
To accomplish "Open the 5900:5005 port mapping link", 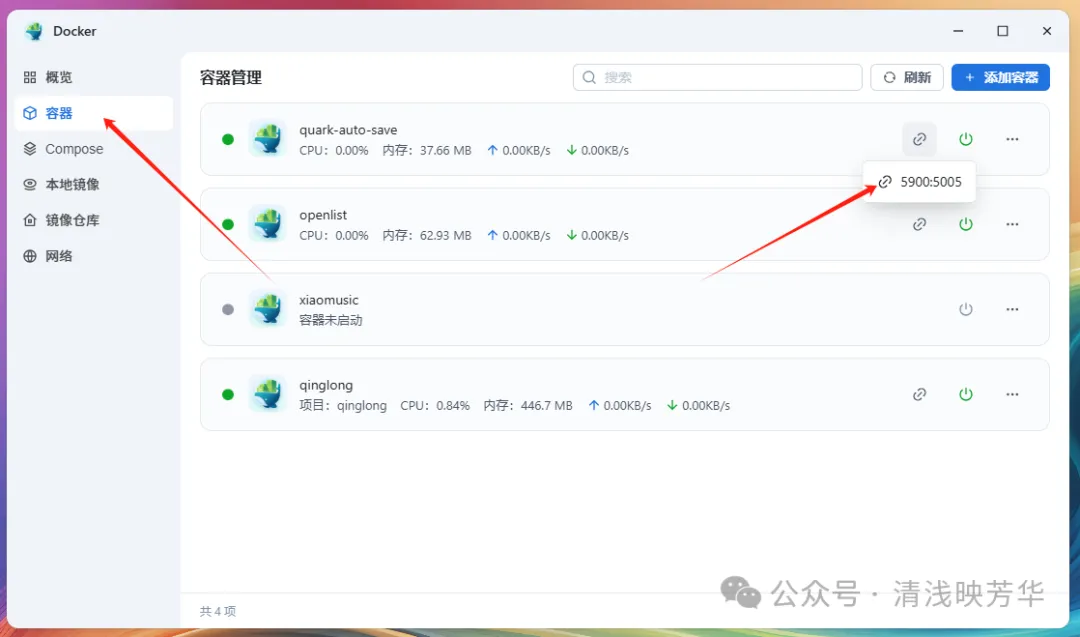I will click(x=920, y=182).
